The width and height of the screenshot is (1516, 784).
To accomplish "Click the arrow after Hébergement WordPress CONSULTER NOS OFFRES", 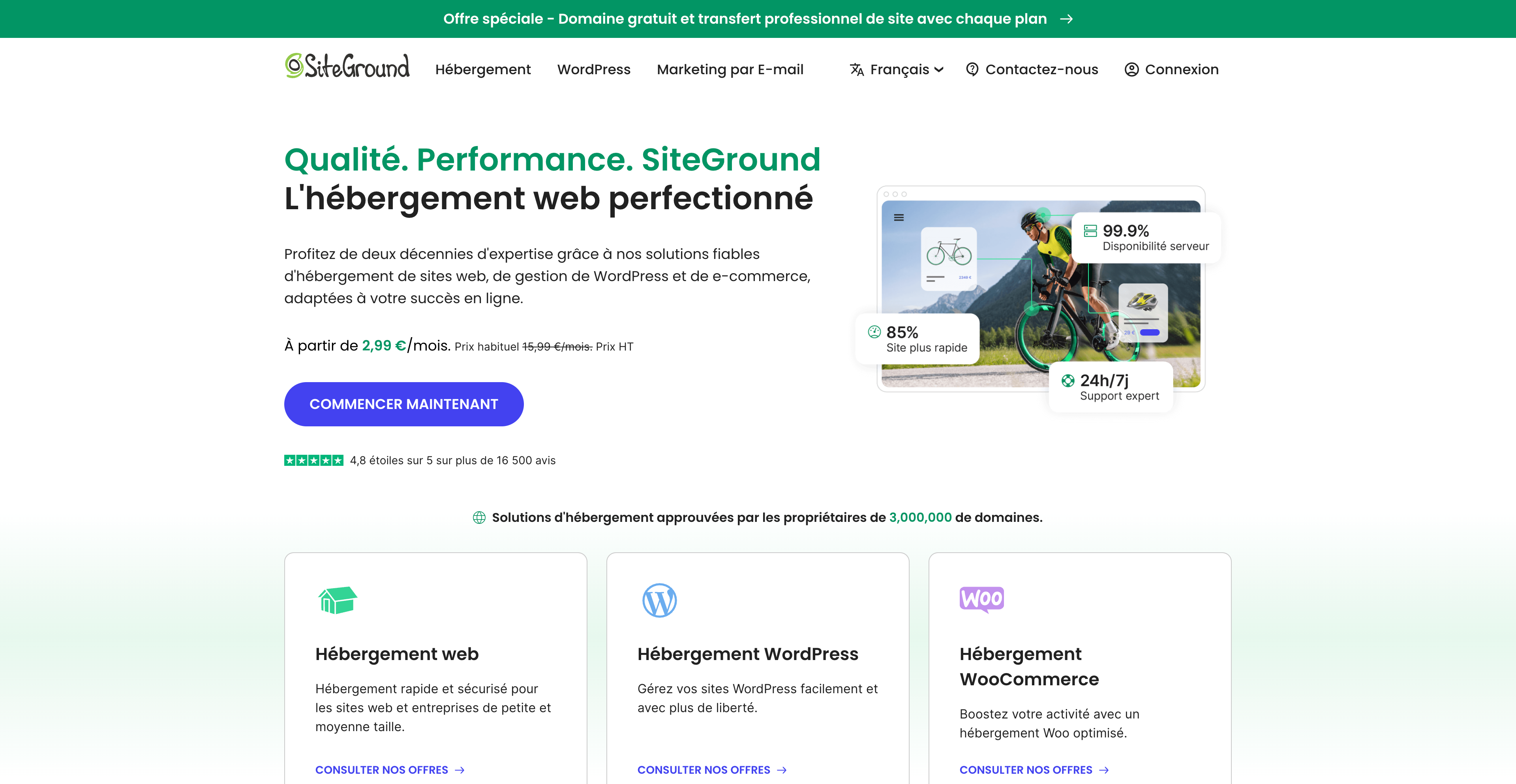I will click(782, 770).
